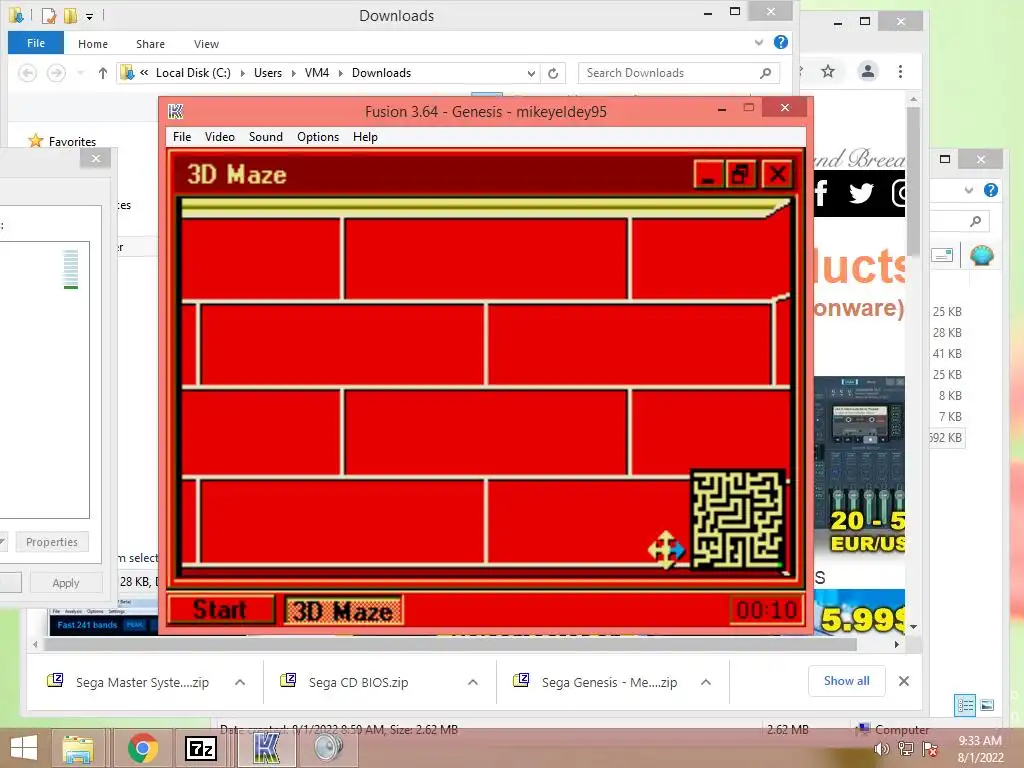Click the volume icon in system tray

[x=882, y=749]
